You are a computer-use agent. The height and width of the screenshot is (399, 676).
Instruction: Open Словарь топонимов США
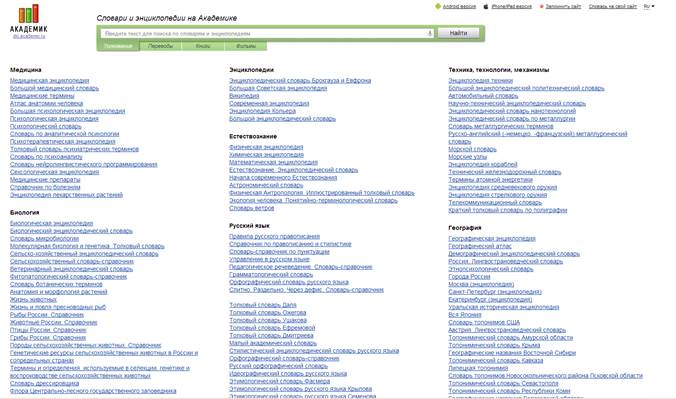484,323
